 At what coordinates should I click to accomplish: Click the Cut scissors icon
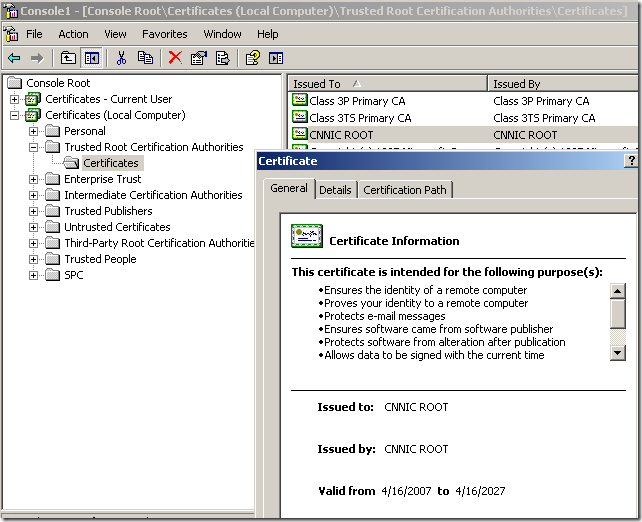pos(121,58)
